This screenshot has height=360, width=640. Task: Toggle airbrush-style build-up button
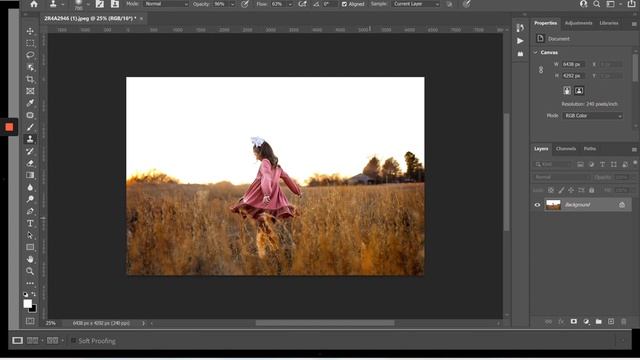pos(302,4)
